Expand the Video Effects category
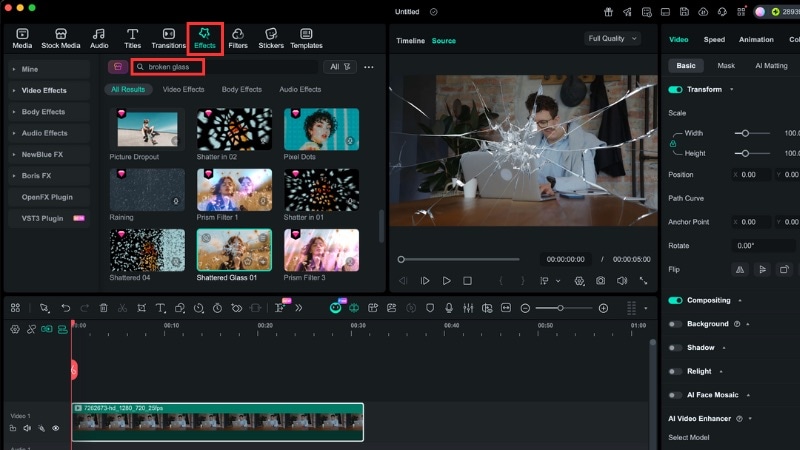 [x=49, y=90]
